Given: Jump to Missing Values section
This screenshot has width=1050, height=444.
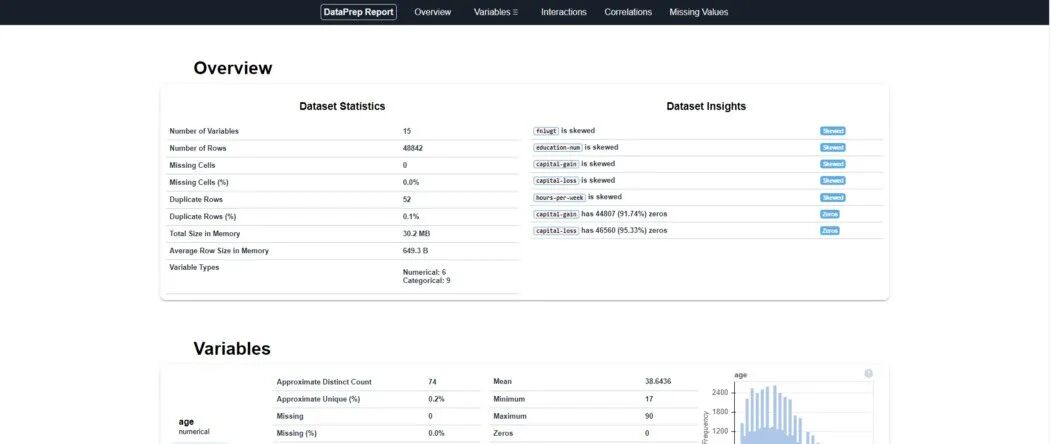Looking at the screenshot, I should point(698,12).
